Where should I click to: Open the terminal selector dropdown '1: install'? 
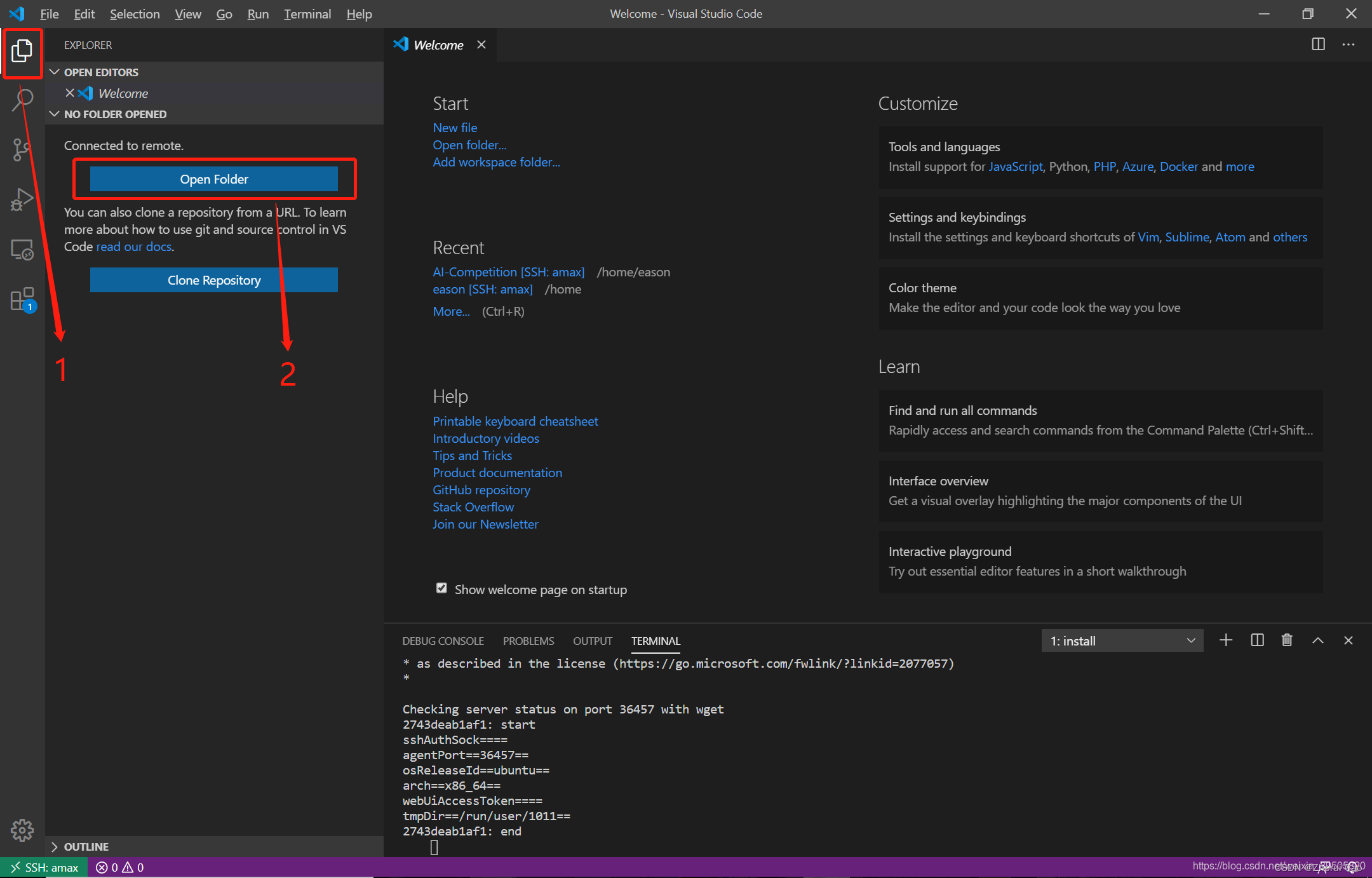click(x=1122, y=640)
